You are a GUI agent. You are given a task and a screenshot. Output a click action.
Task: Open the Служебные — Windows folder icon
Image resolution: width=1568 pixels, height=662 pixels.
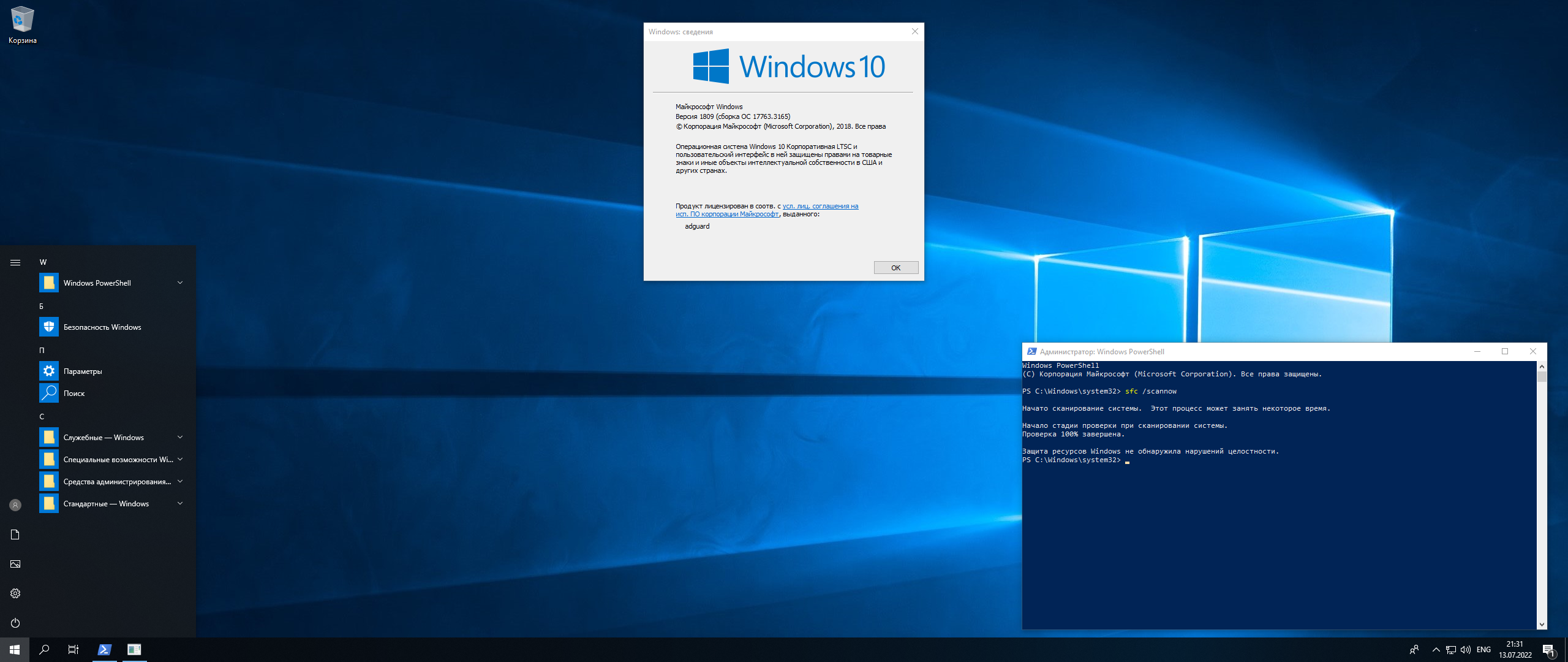[49, 437]
